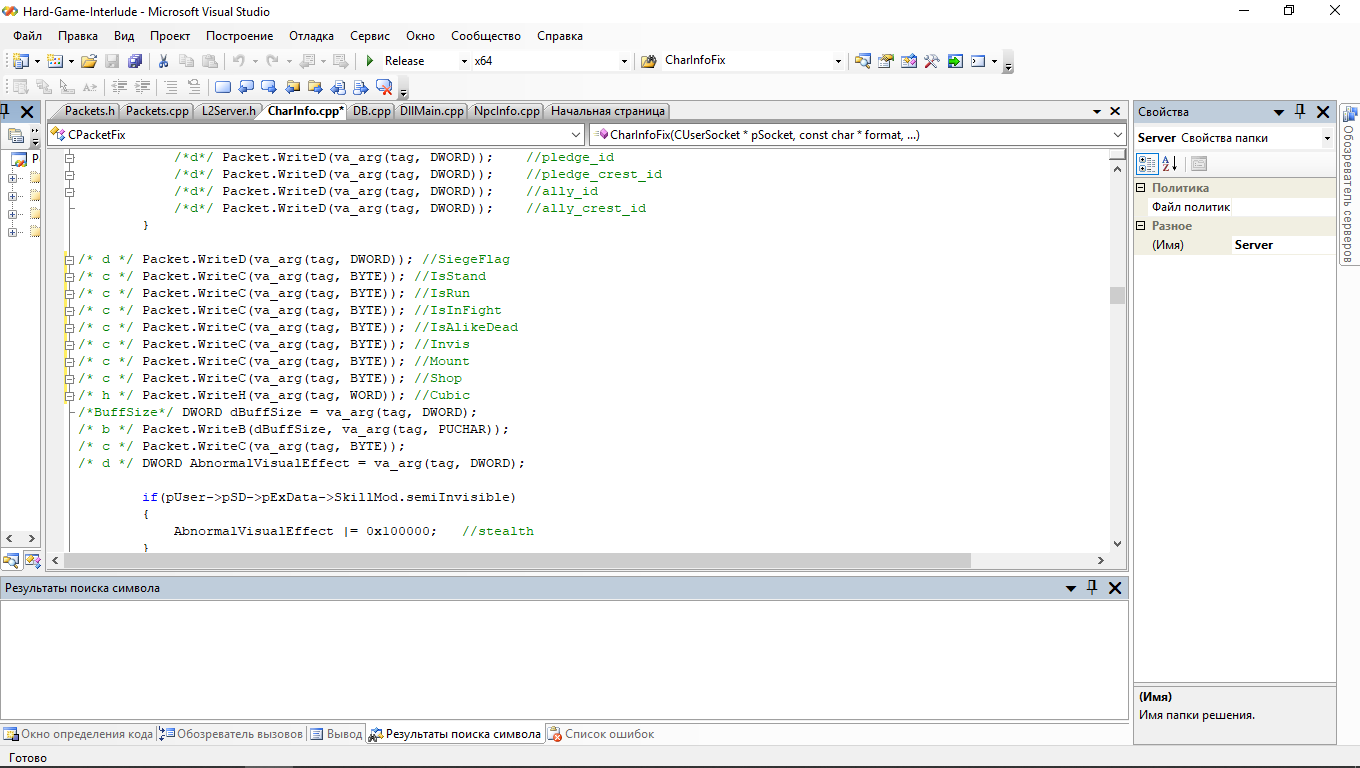Viewport: 1360px width, 768px height.
Task: Open Find in Files binoculars-folder icon
Action: click(x=647, y=61)
